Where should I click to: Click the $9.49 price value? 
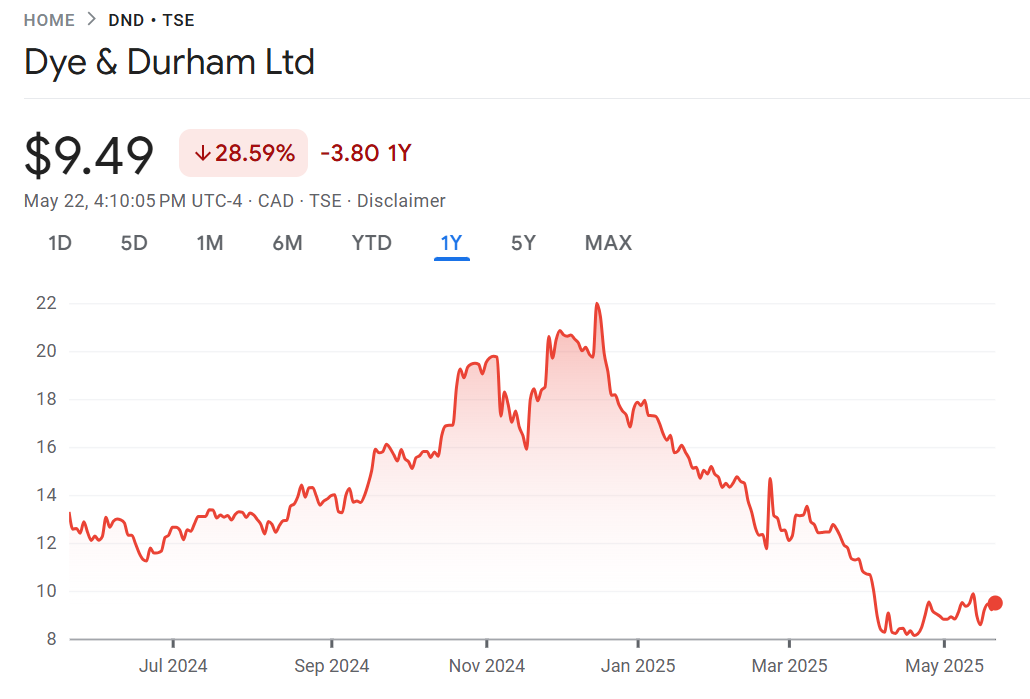coord(89,155)
